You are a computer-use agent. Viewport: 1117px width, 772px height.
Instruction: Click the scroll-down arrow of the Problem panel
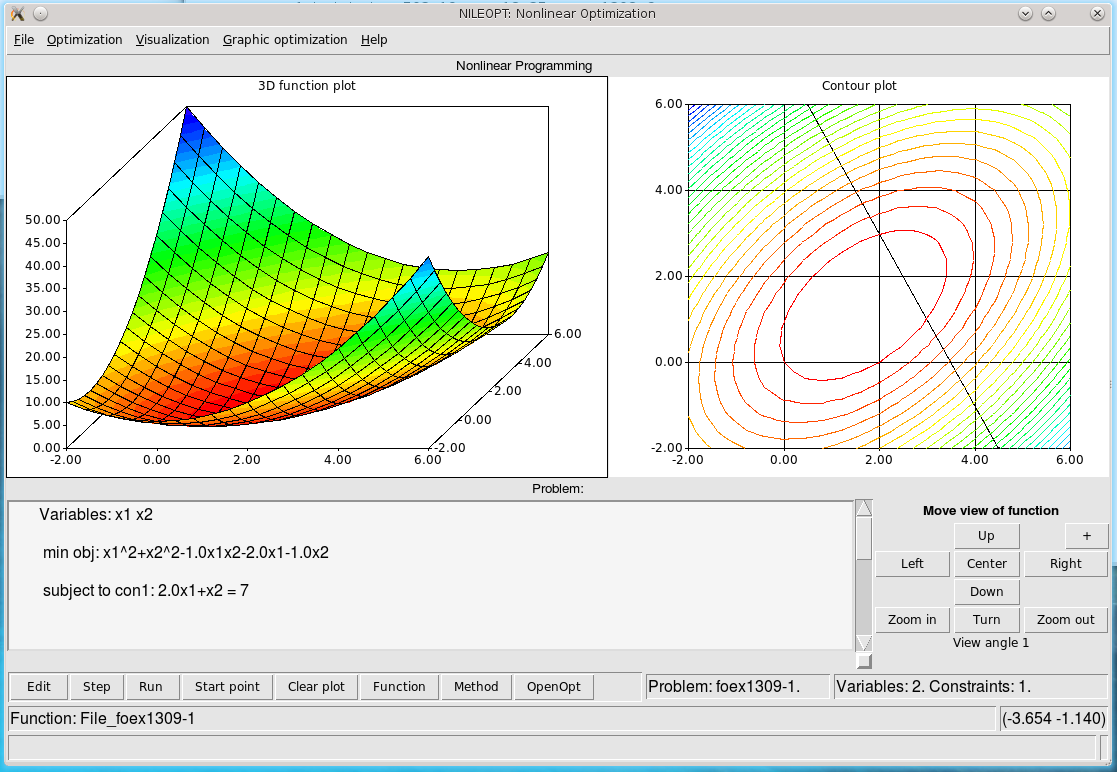(x=863, y=643)
